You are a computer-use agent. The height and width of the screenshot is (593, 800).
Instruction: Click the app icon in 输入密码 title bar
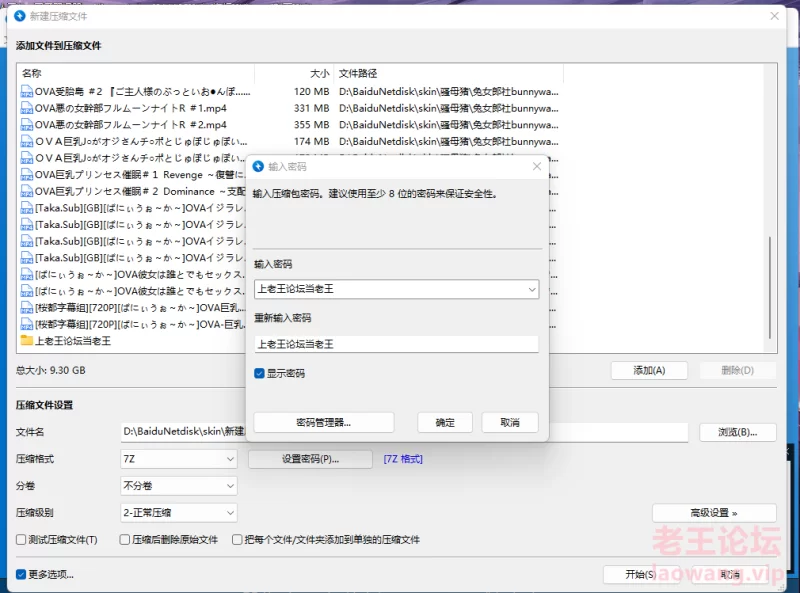click(258, 167)
